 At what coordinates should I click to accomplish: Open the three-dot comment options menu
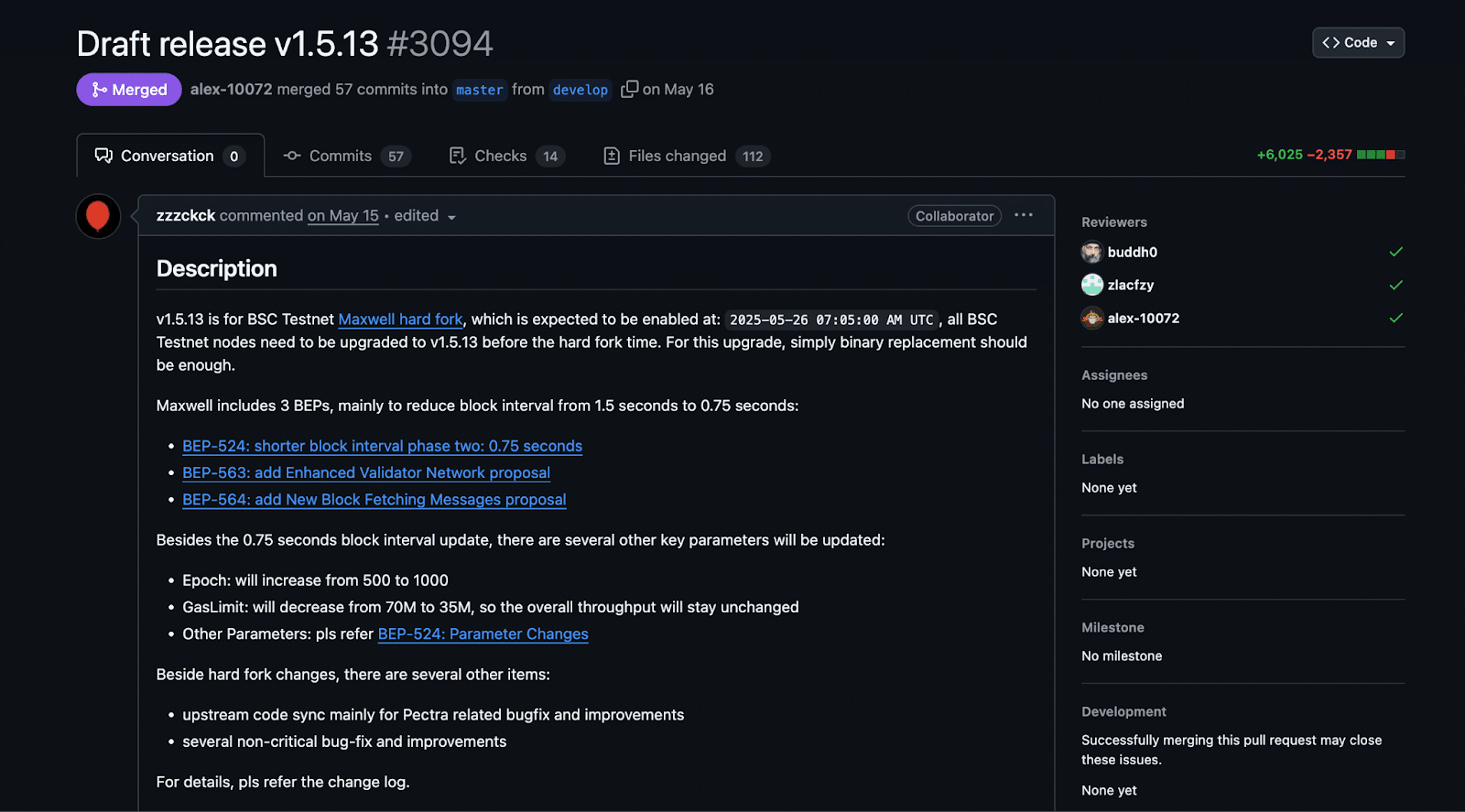tap(1023, 215)
